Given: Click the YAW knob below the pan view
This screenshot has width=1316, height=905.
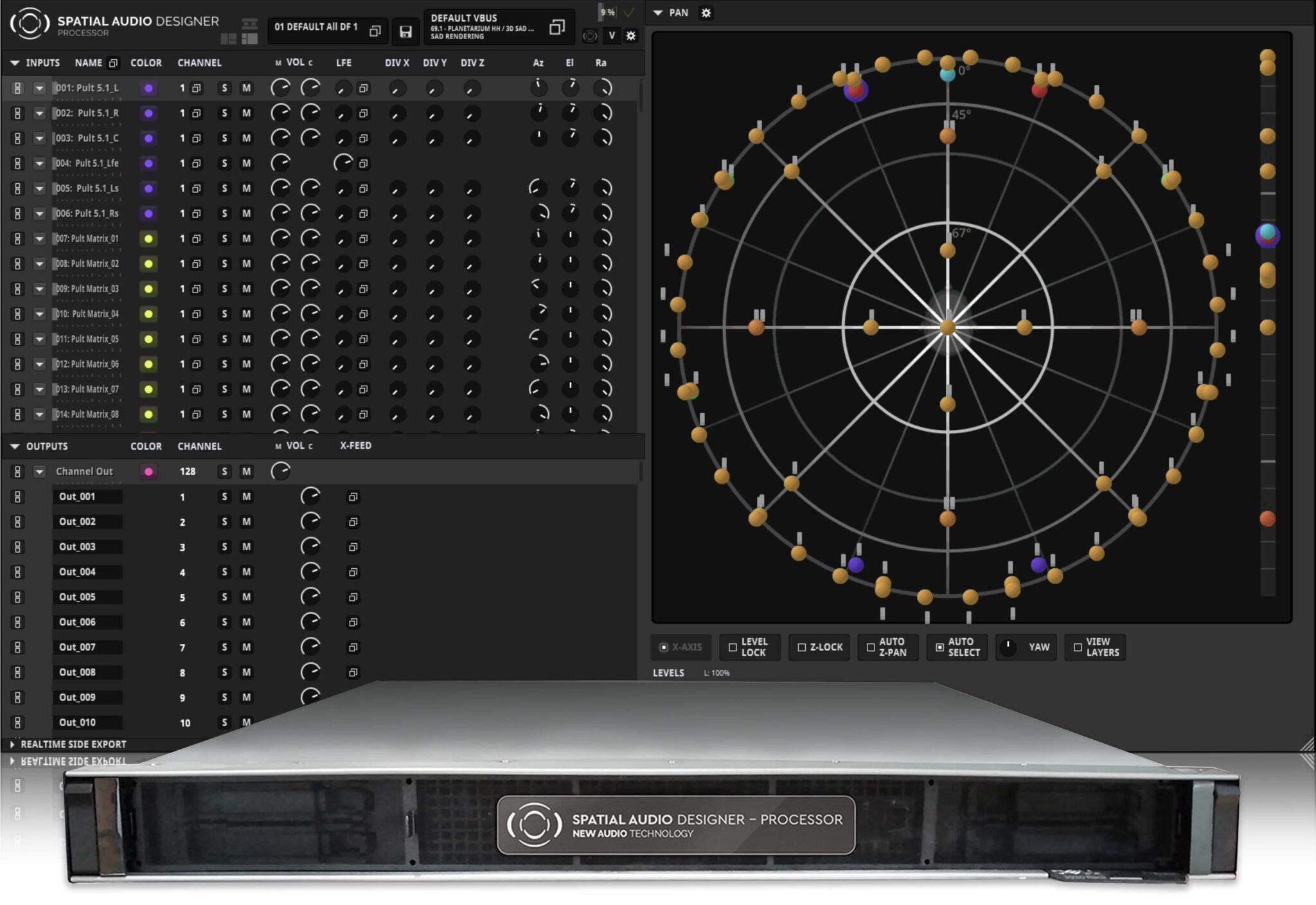Looking at the screenshot, I should pos(1008,647).
